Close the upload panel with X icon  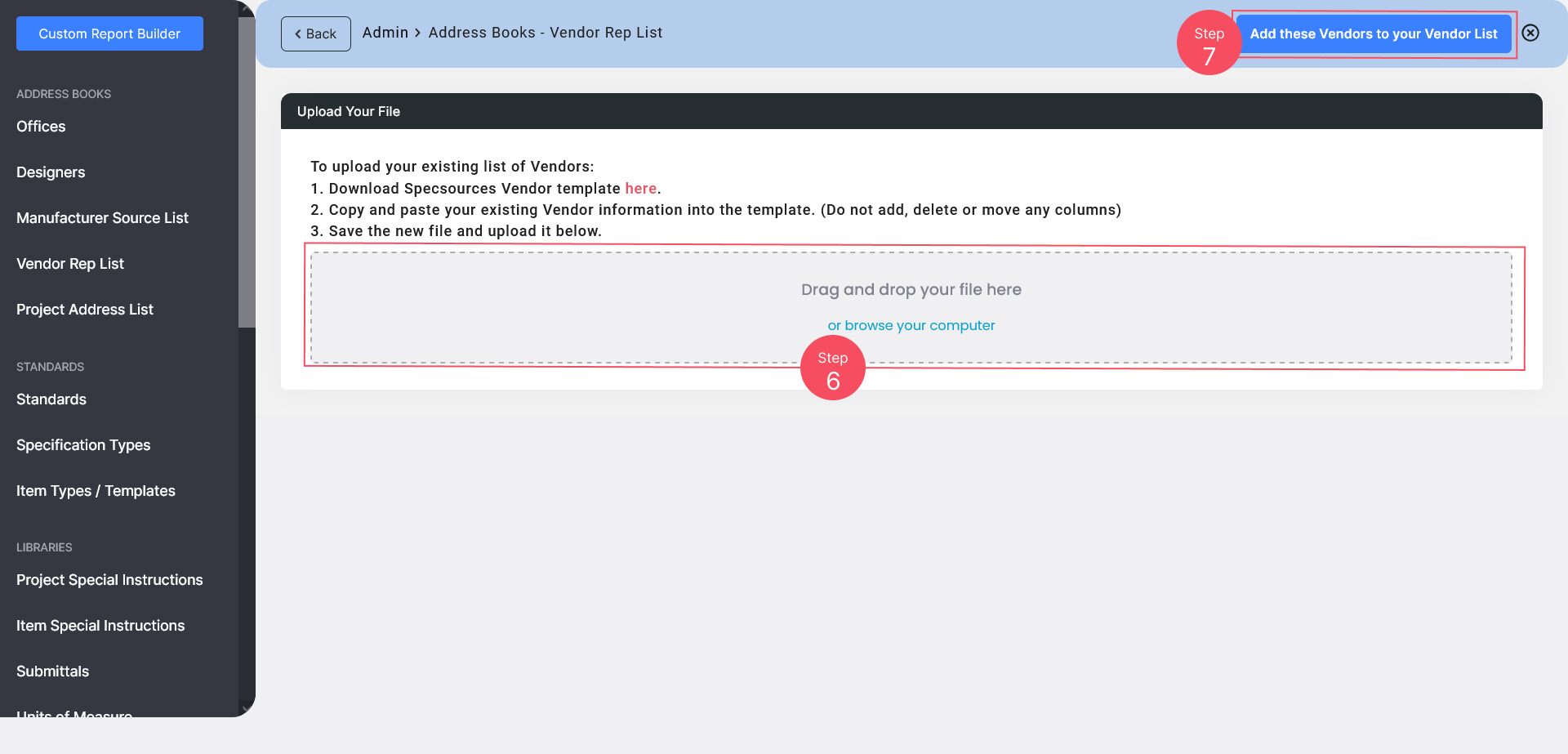(1530, 33)
